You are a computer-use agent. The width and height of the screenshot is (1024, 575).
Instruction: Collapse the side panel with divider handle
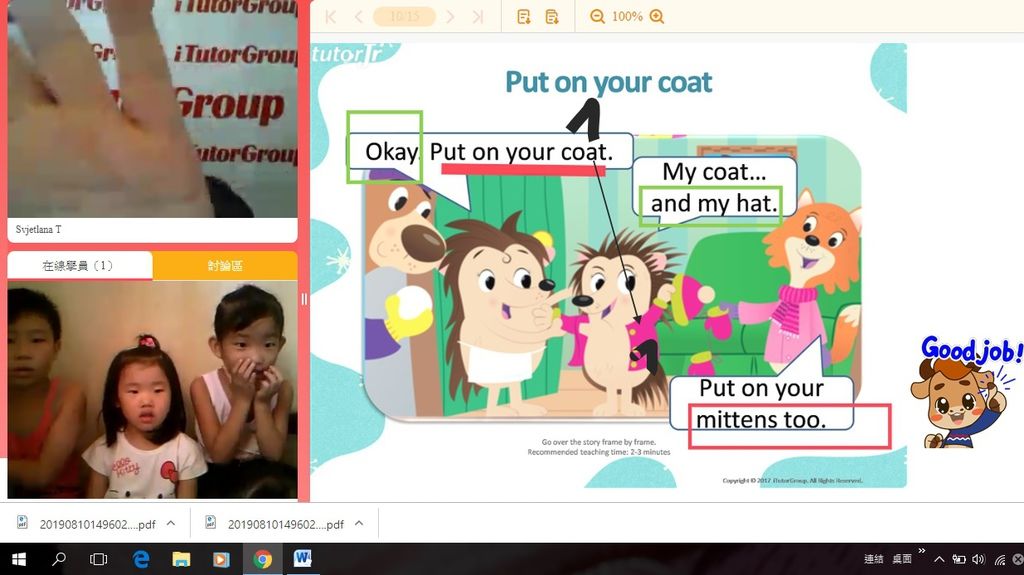[x=304, y=299]
